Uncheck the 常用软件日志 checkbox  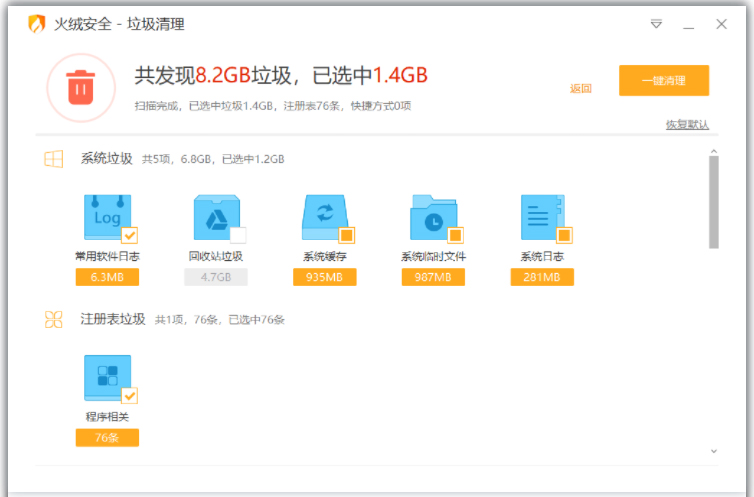point(130,236)
